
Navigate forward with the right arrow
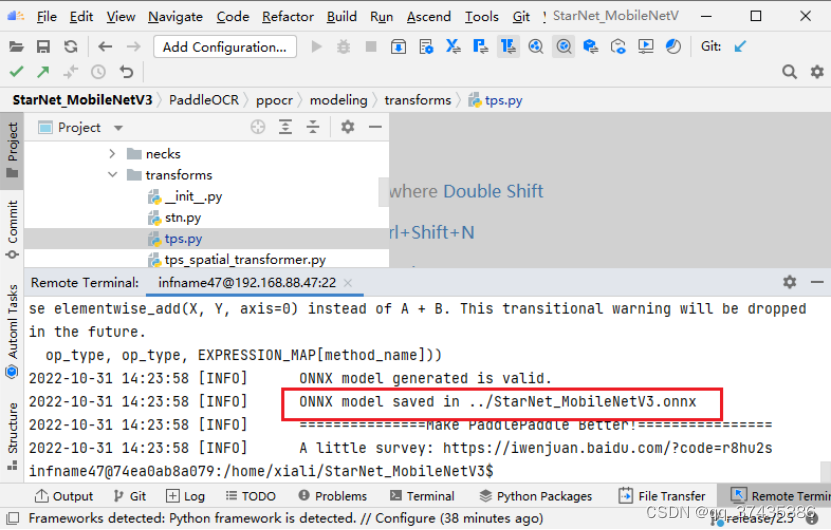(134, 47)
